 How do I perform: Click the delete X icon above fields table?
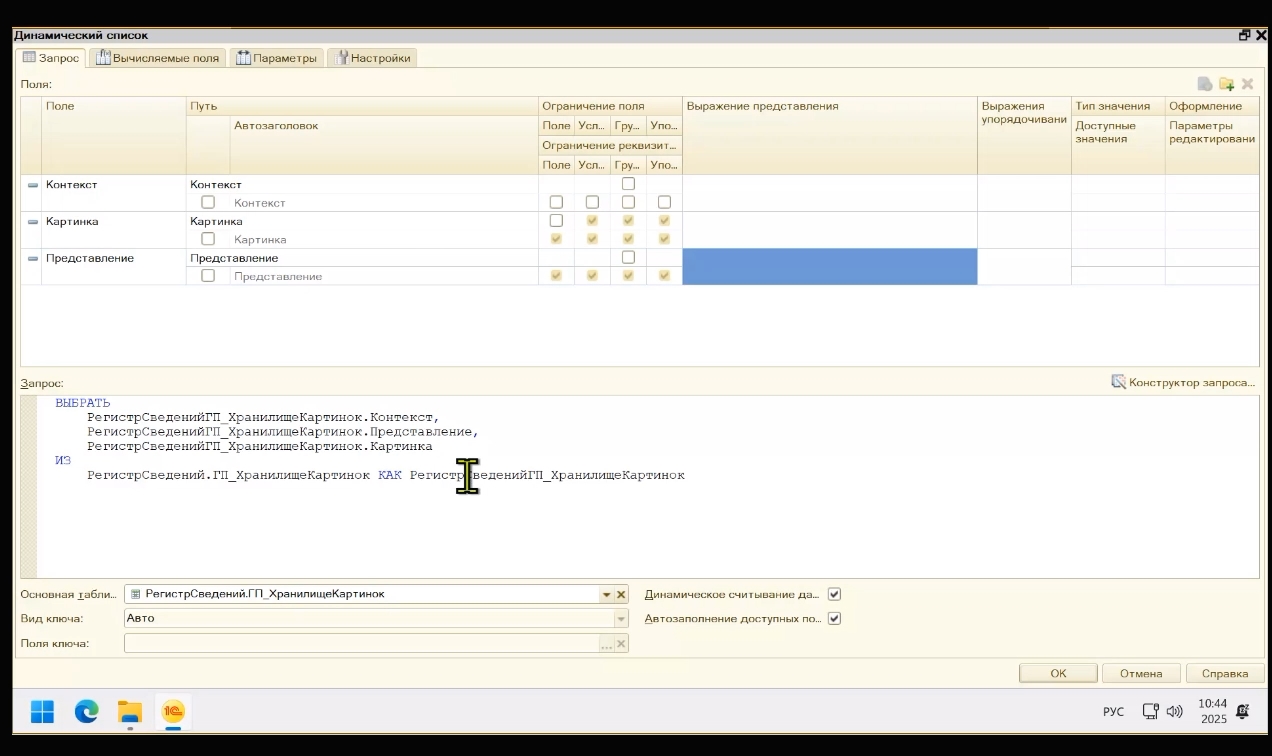[x=1247, y=84]
